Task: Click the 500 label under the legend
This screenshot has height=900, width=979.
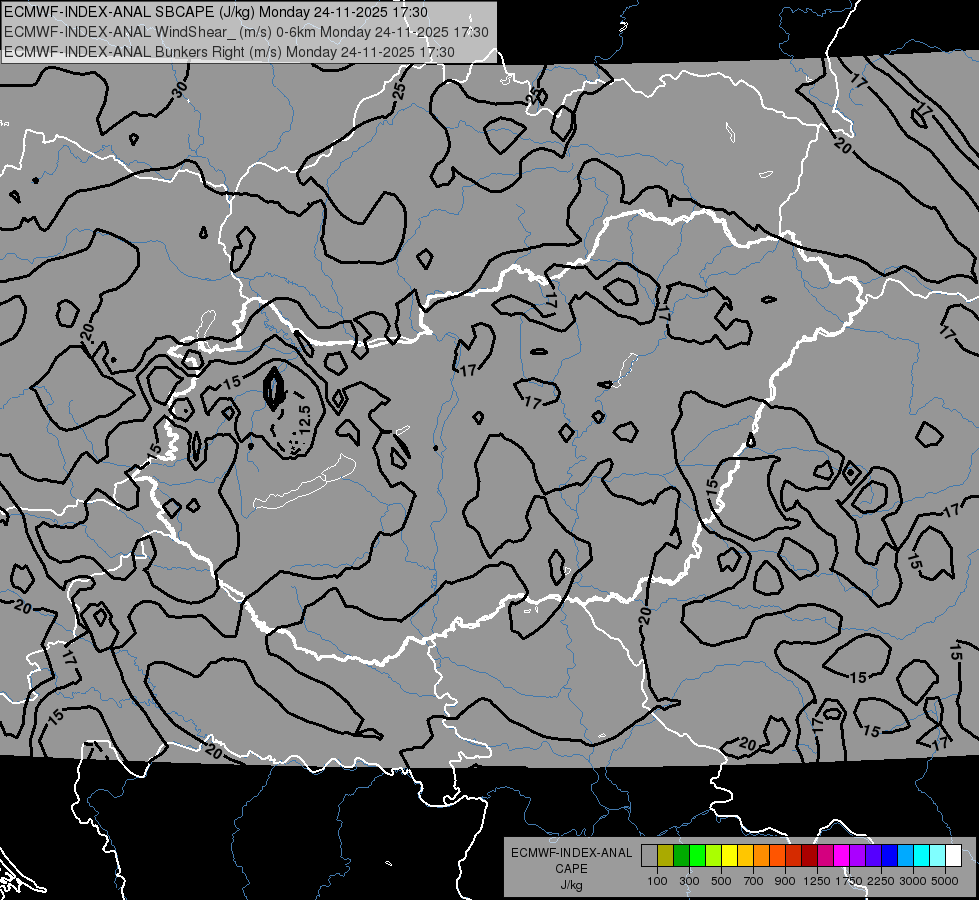Action: (x=721, y=881)
